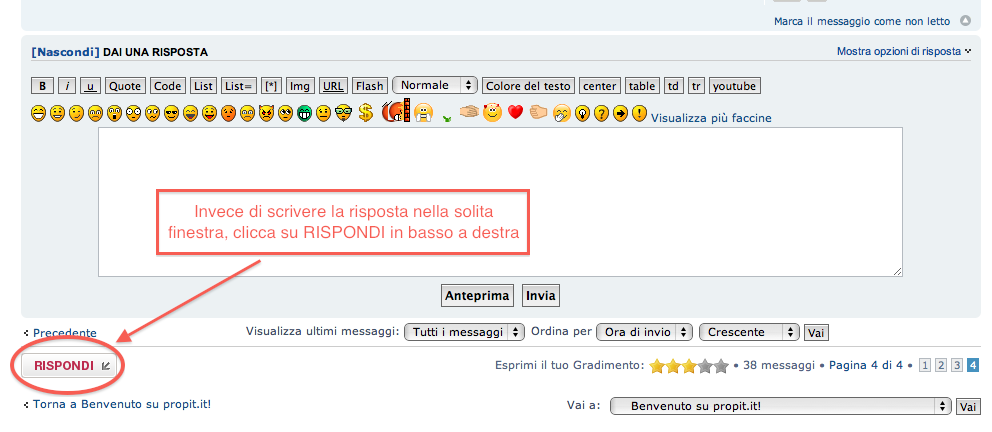Image resolution: width=992 pixels, height=432 pixels.
Task: Insert the light bulb idea smiley
Action: click(582, 113)
